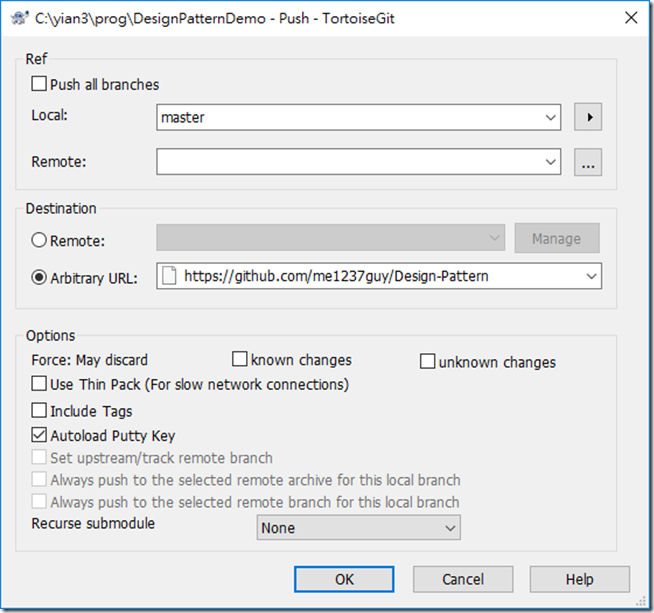Image resolution: width=654 pixels, height=613 pixels.
Task: Close the Push dialog window
Action: [x=631, y=18]
